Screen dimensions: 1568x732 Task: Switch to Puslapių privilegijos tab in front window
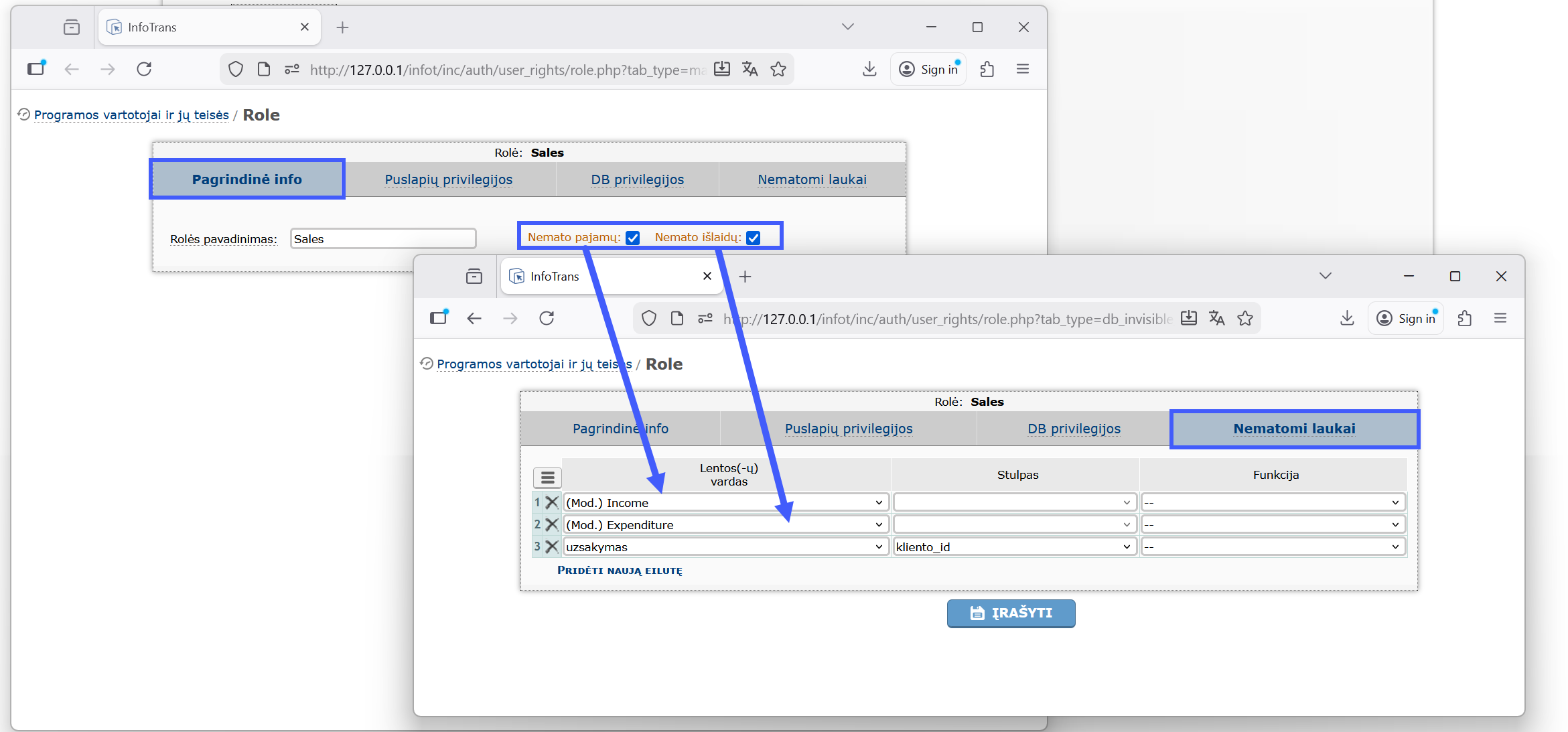click(849, 429)
